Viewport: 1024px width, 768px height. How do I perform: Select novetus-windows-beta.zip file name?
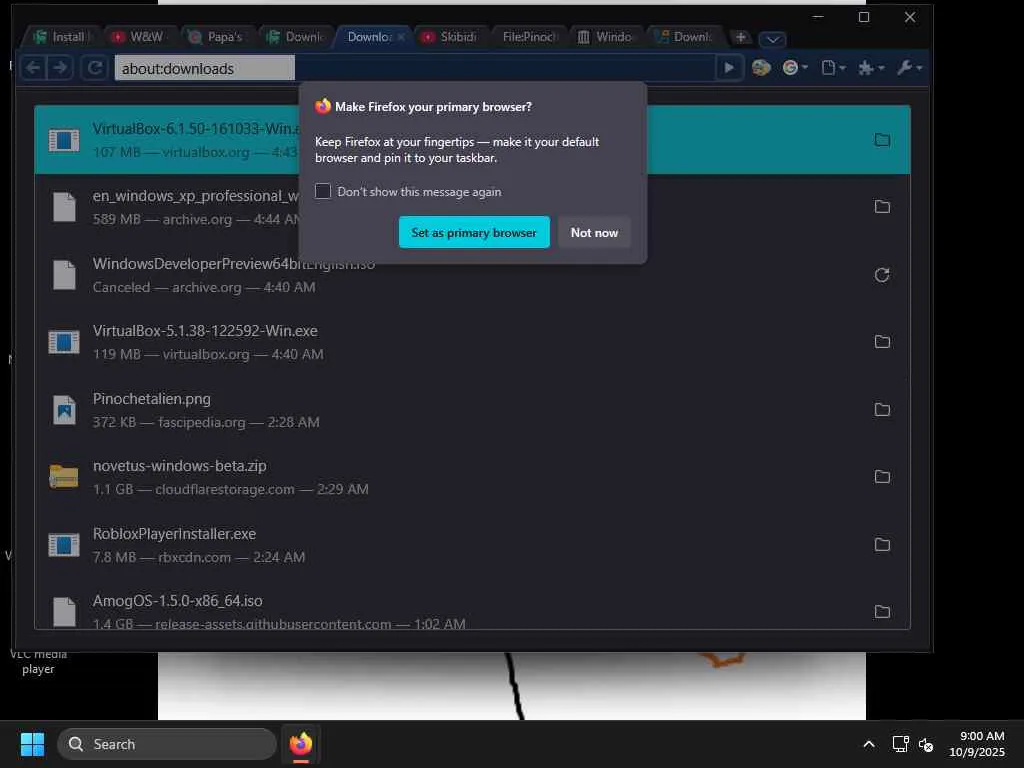pyautogui.click(x=180, y=466)
